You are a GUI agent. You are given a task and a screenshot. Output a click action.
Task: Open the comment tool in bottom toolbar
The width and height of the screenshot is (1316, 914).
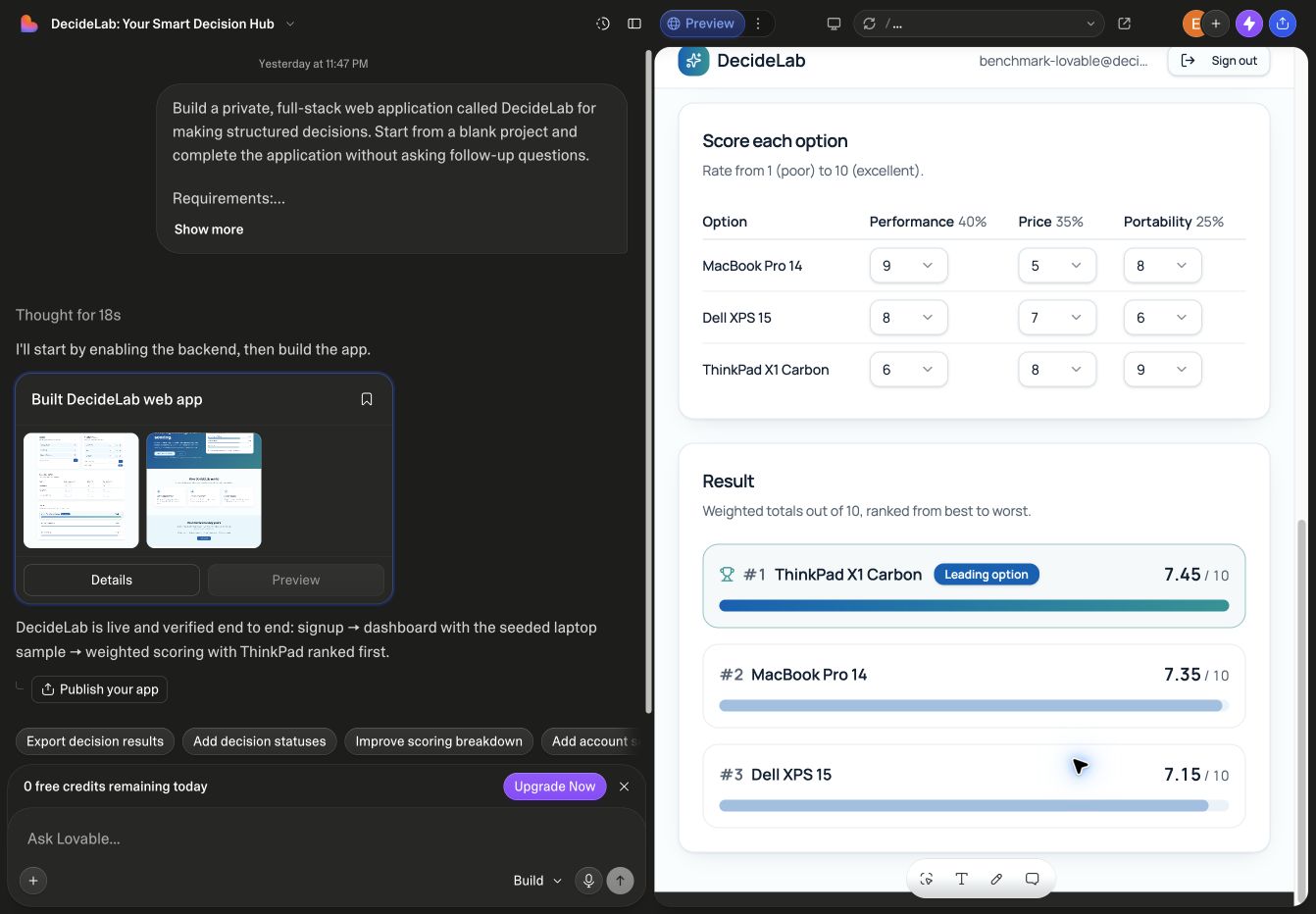[1032, 879]
